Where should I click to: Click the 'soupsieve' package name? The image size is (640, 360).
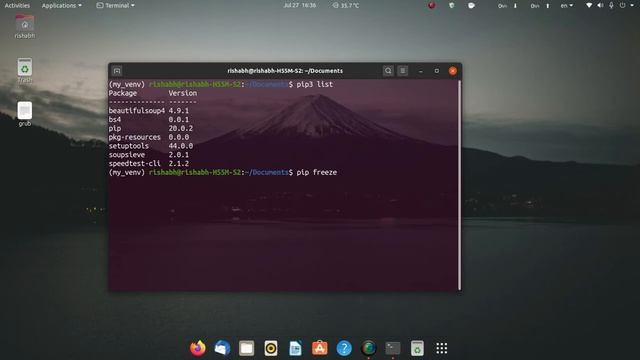tap(127, 155)
